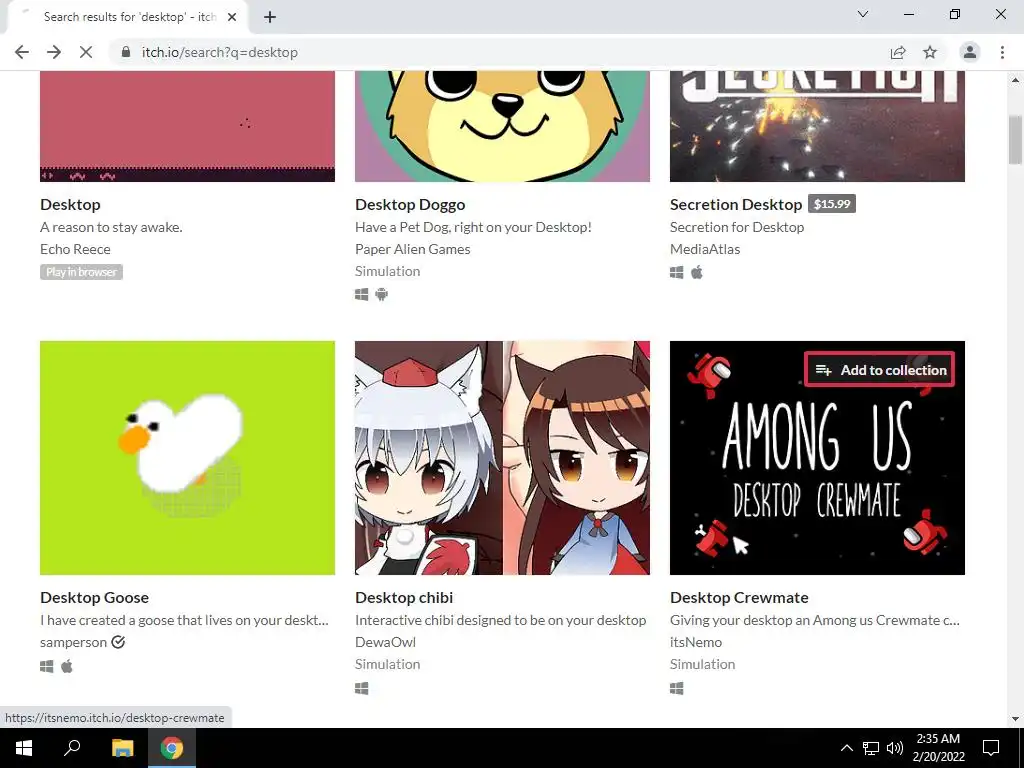Image resolution: width=1024 pixels, height=768 pixels.
Task: Select the 'Search results for desktop' tab
Action: [129, 17]
